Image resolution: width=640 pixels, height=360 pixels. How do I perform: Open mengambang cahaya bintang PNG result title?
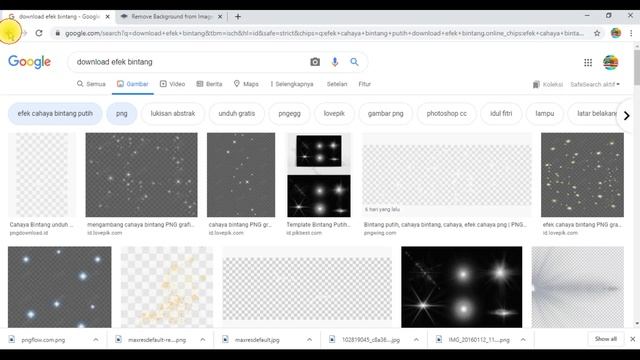click(141, 224)
